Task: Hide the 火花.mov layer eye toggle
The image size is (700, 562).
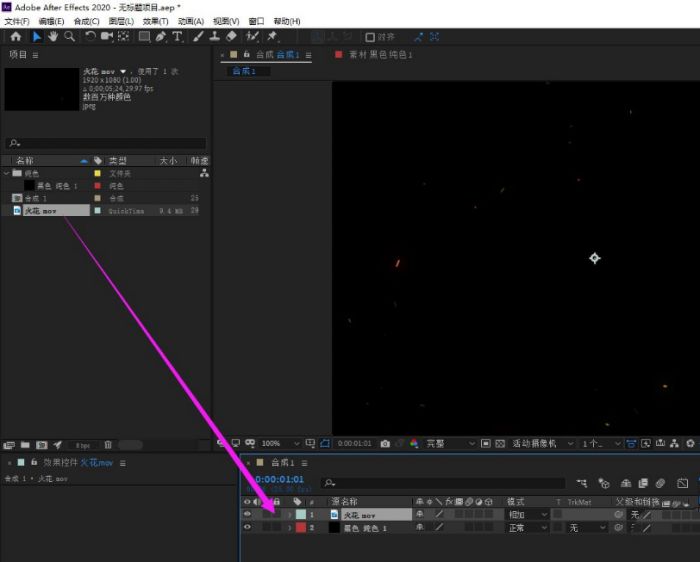Action: 247,514
